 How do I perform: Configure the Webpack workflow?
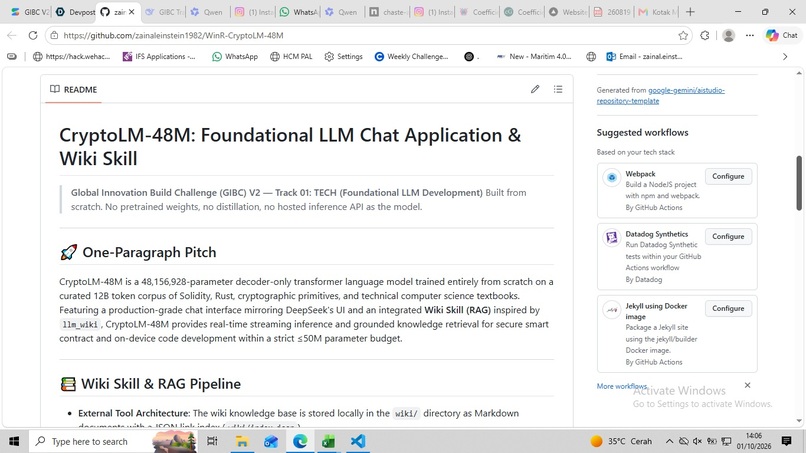[x=728, y=176]
